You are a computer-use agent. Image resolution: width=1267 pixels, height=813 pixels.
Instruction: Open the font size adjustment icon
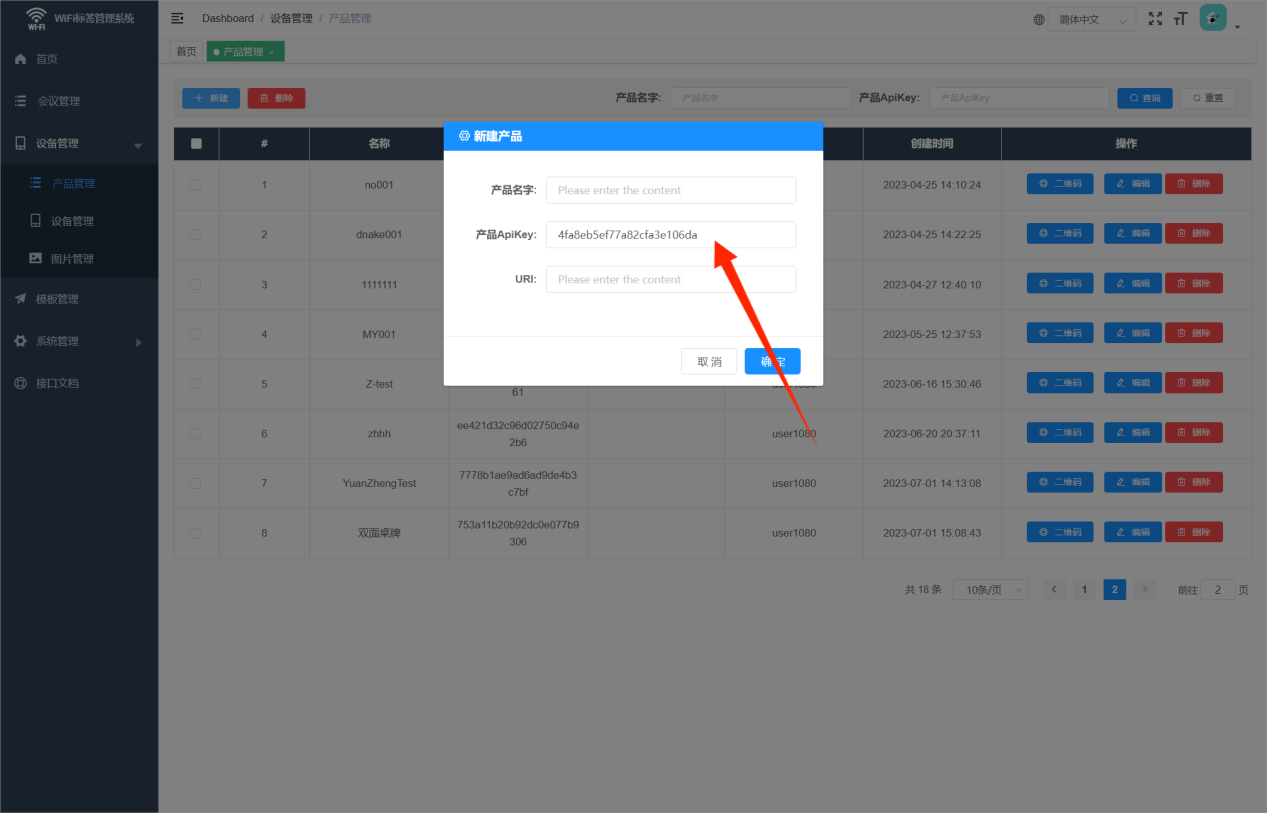pyautogui.click(x=1181, y=19)
